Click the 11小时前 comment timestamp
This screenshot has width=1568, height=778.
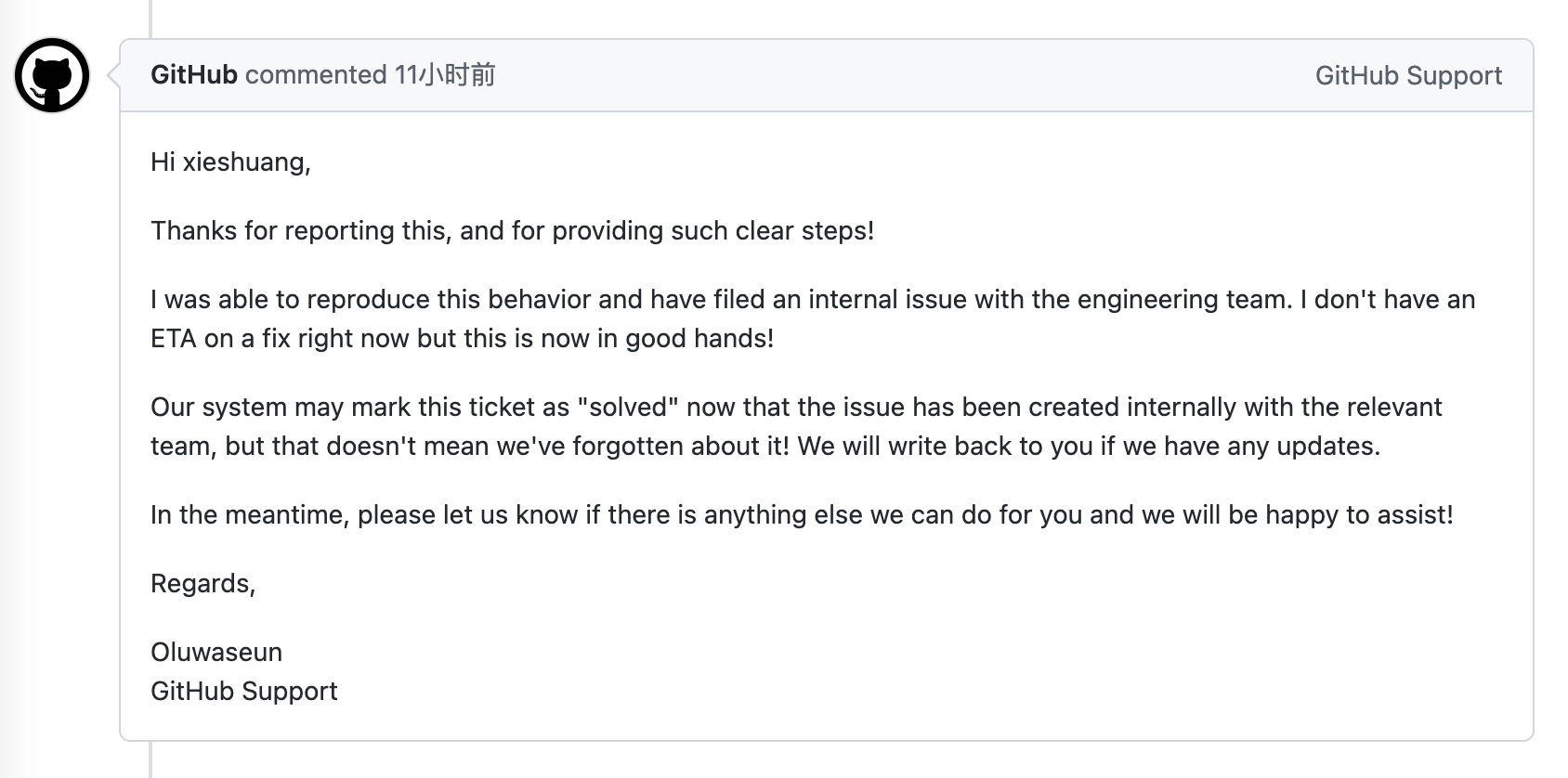pos(445,75)
